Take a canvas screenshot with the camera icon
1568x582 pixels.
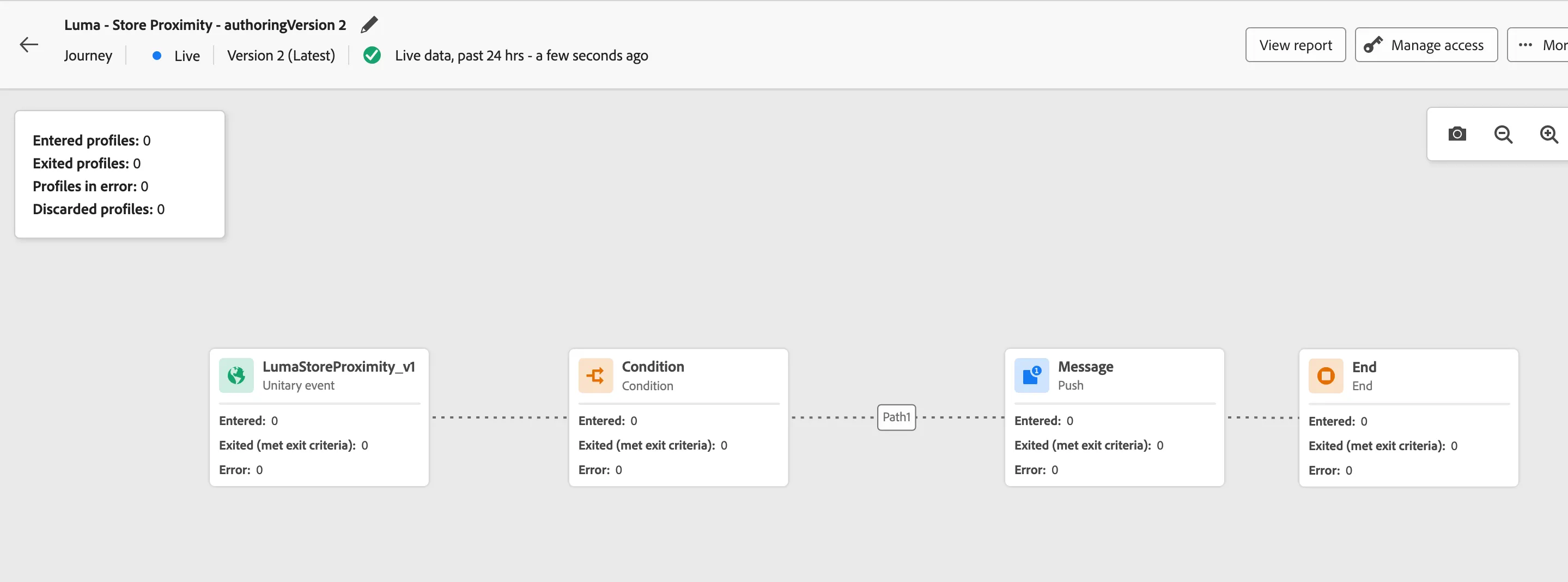(x=1457, y=134)
